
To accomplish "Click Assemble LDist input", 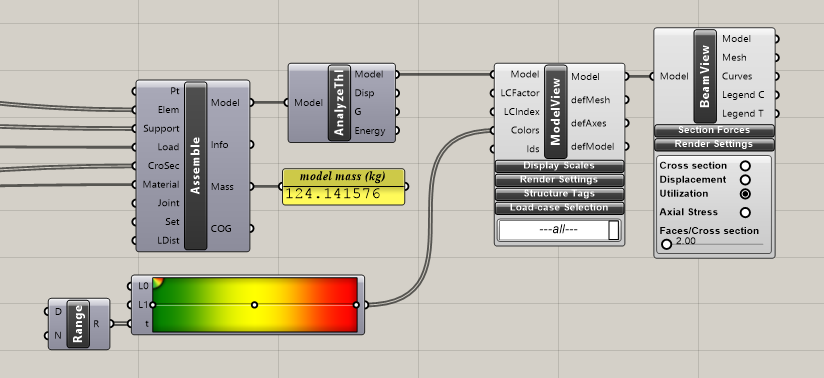I will pyautogui.click(x=169, y=241).
